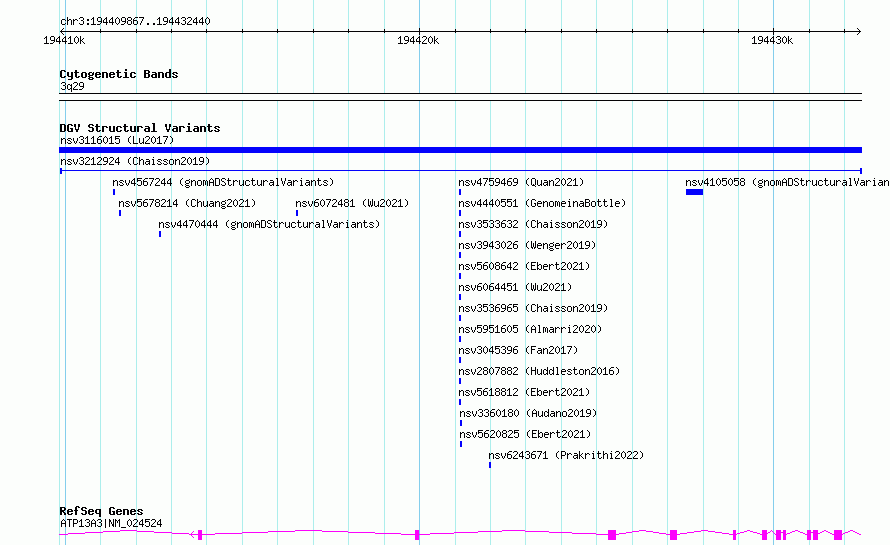
Task: Click the 194430k ruler position label
Action: (x=772, y=40)
